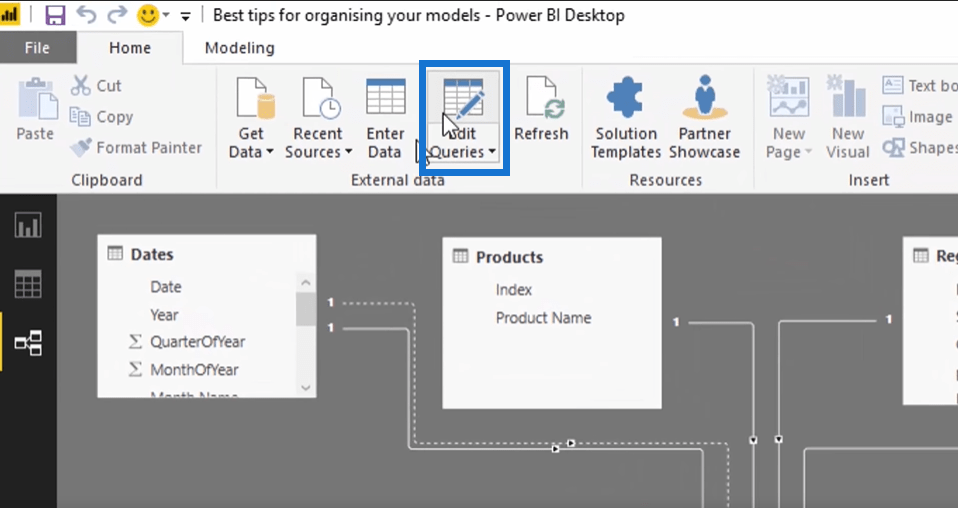Open the File tab
958x508 pixels.
click(x=37, y=48)
